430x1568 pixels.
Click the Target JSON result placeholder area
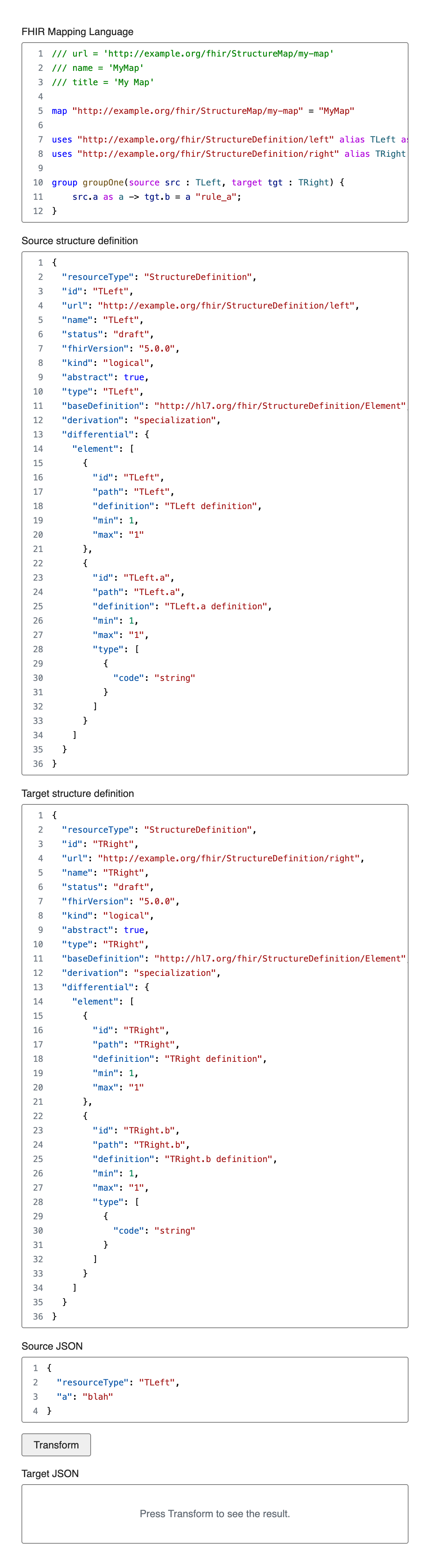(214, 1513)
